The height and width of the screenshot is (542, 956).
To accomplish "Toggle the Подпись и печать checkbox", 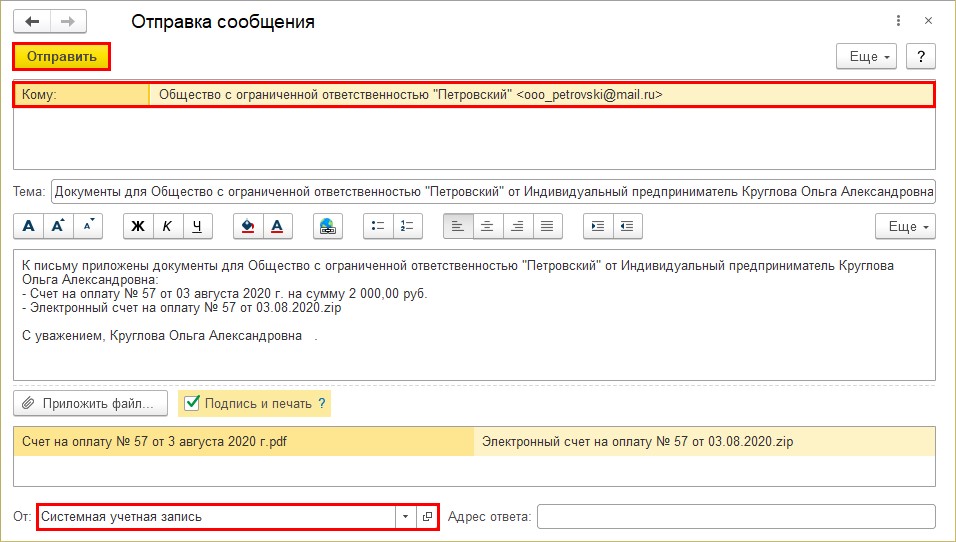I will tap(192, 404).
